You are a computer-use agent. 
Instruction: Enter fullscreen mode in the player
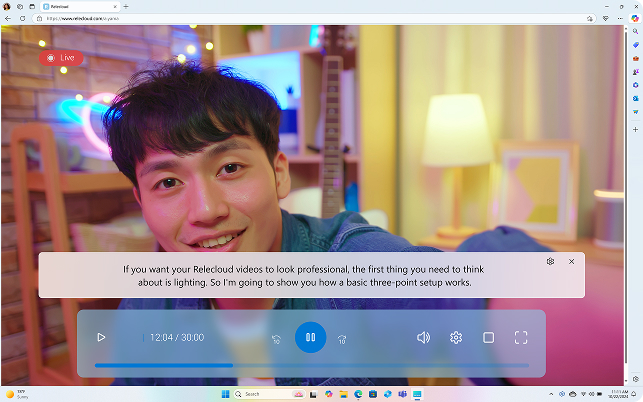[x=521, y=337]
